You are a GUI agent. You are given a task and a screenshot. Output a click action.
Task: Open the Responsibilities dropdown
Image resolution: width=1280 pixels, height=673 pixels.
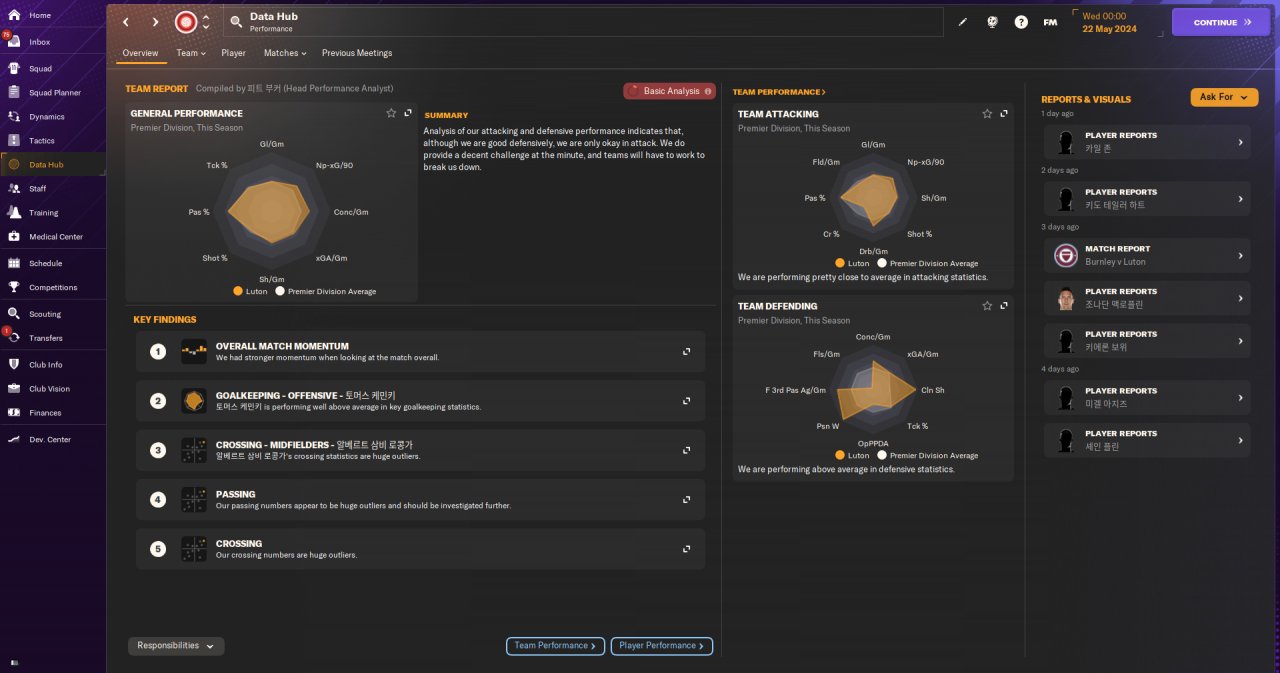[x=176, y=646]
